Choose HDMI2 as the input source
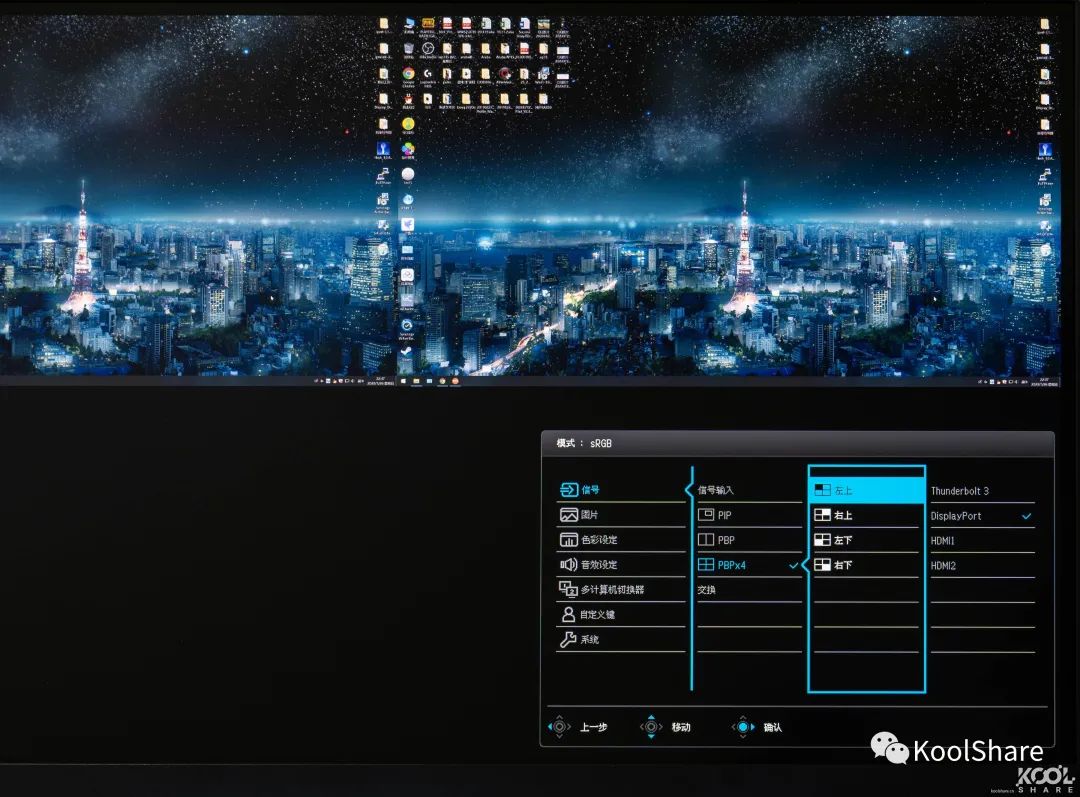Screen dimensions: 1080x797 [982, 566]
